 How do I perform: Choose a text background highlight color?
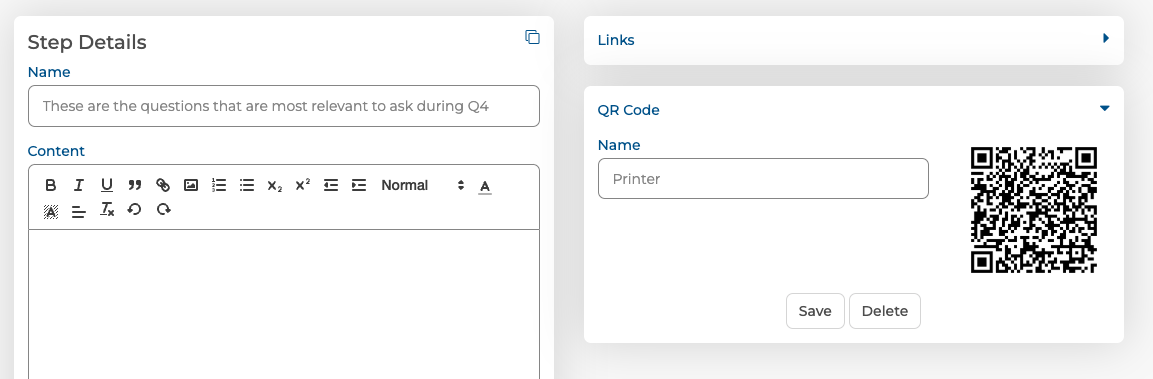coord(51,211)
